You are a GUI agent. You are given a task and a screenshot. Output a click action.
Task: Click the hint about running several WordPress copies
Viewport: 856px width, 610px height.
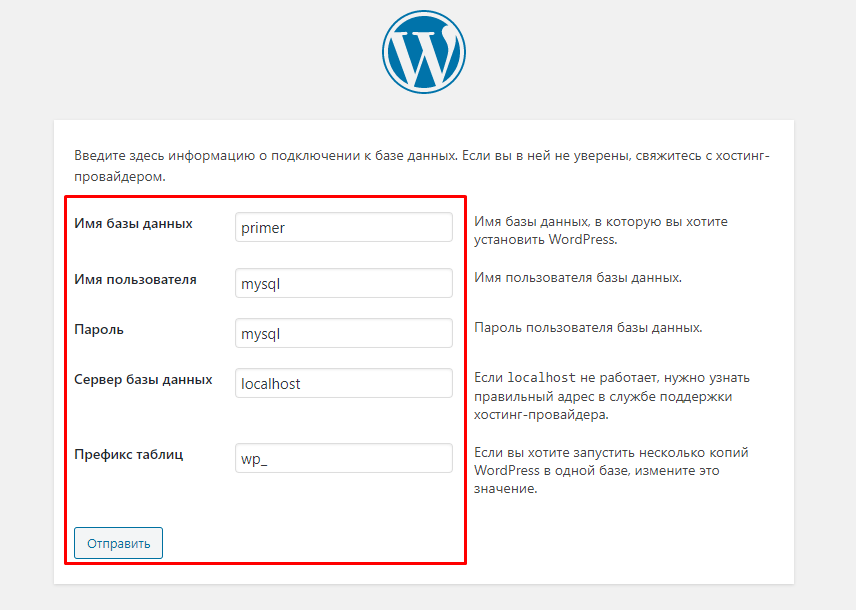click(x=610, y=471)
